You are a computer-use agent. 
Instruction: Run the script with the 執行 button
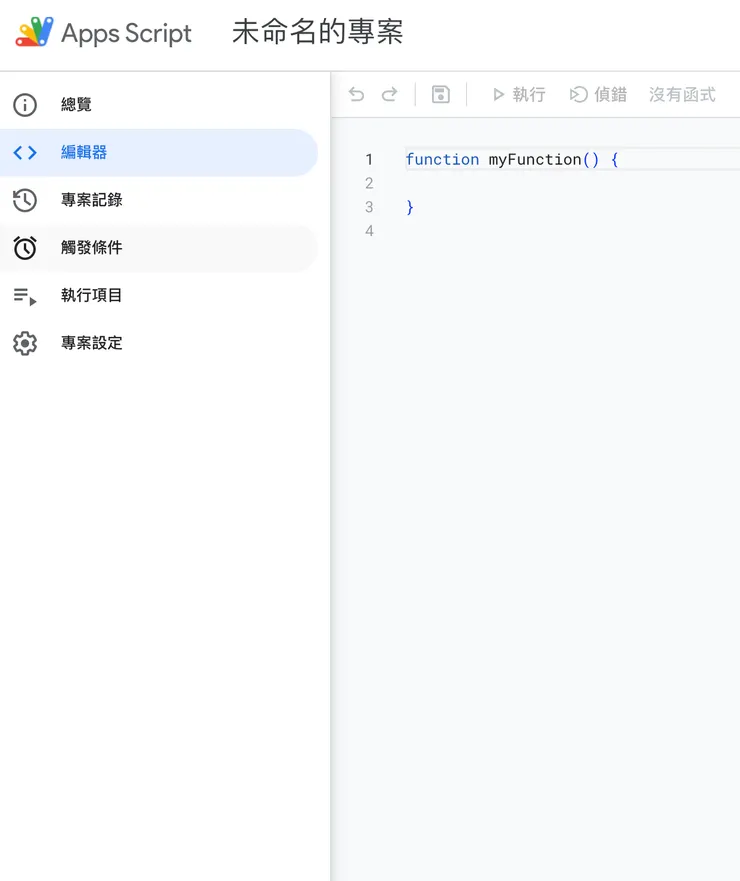pos(519,94)
